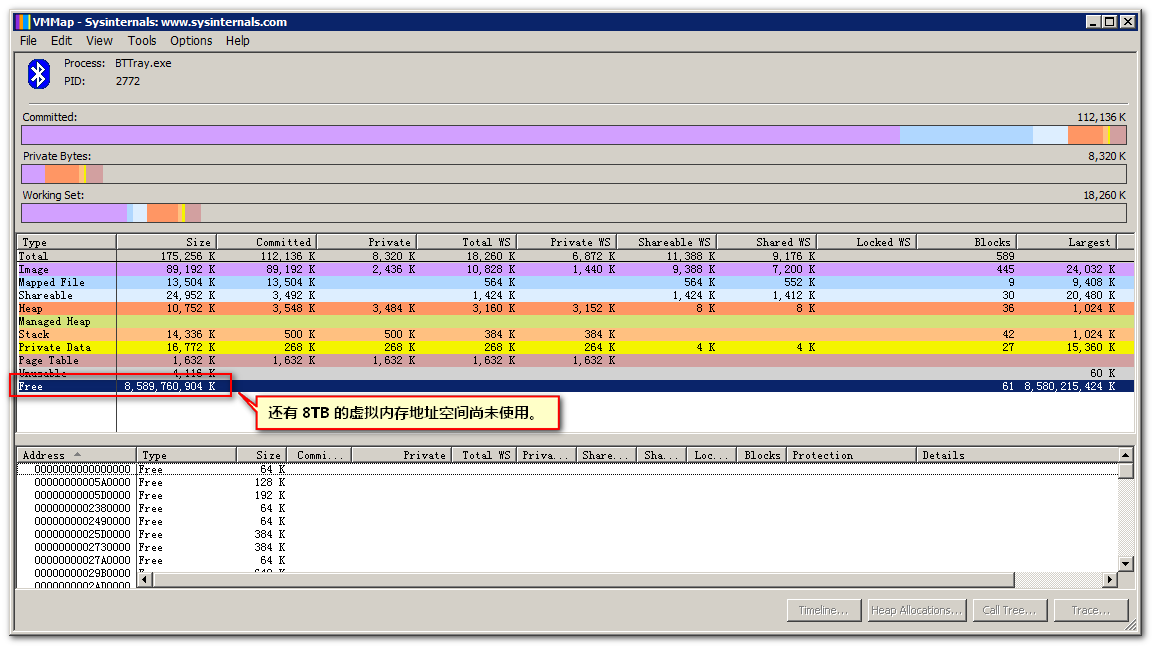This screenshot has height=646, width=1152.
Task: Click the Private Bytes usage bar
Action: coord(574,174)
